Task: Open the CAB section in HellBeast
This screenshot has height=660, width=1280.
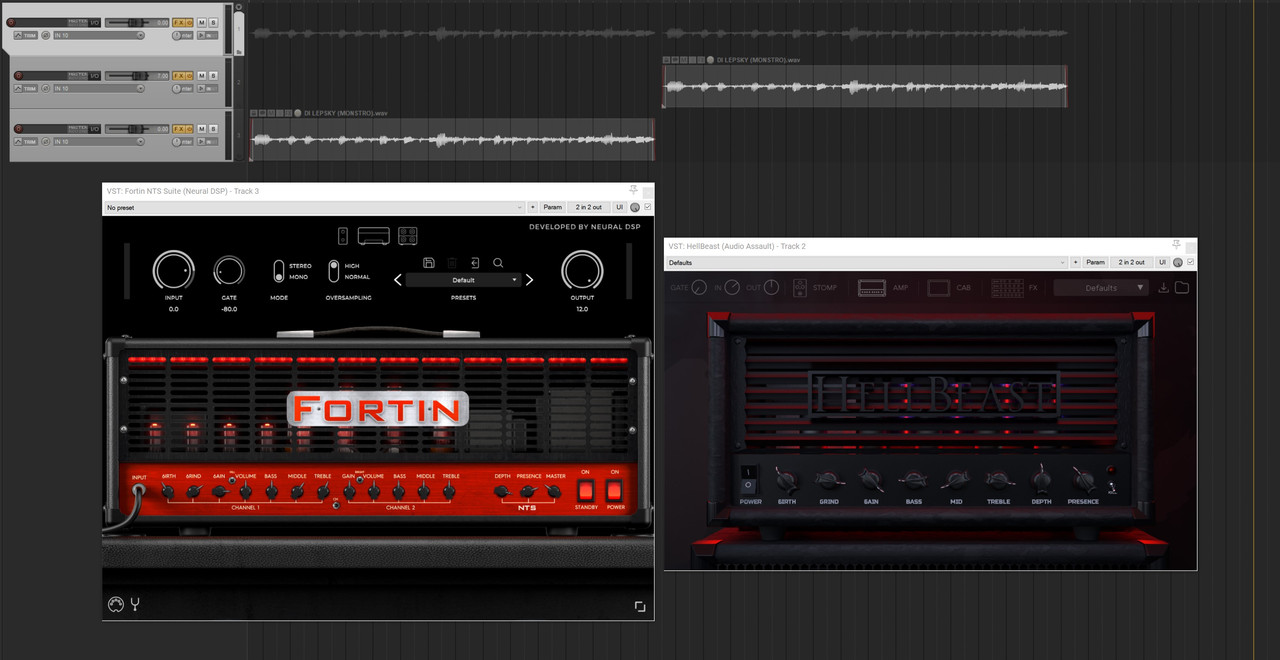Action: pos(949,288)
